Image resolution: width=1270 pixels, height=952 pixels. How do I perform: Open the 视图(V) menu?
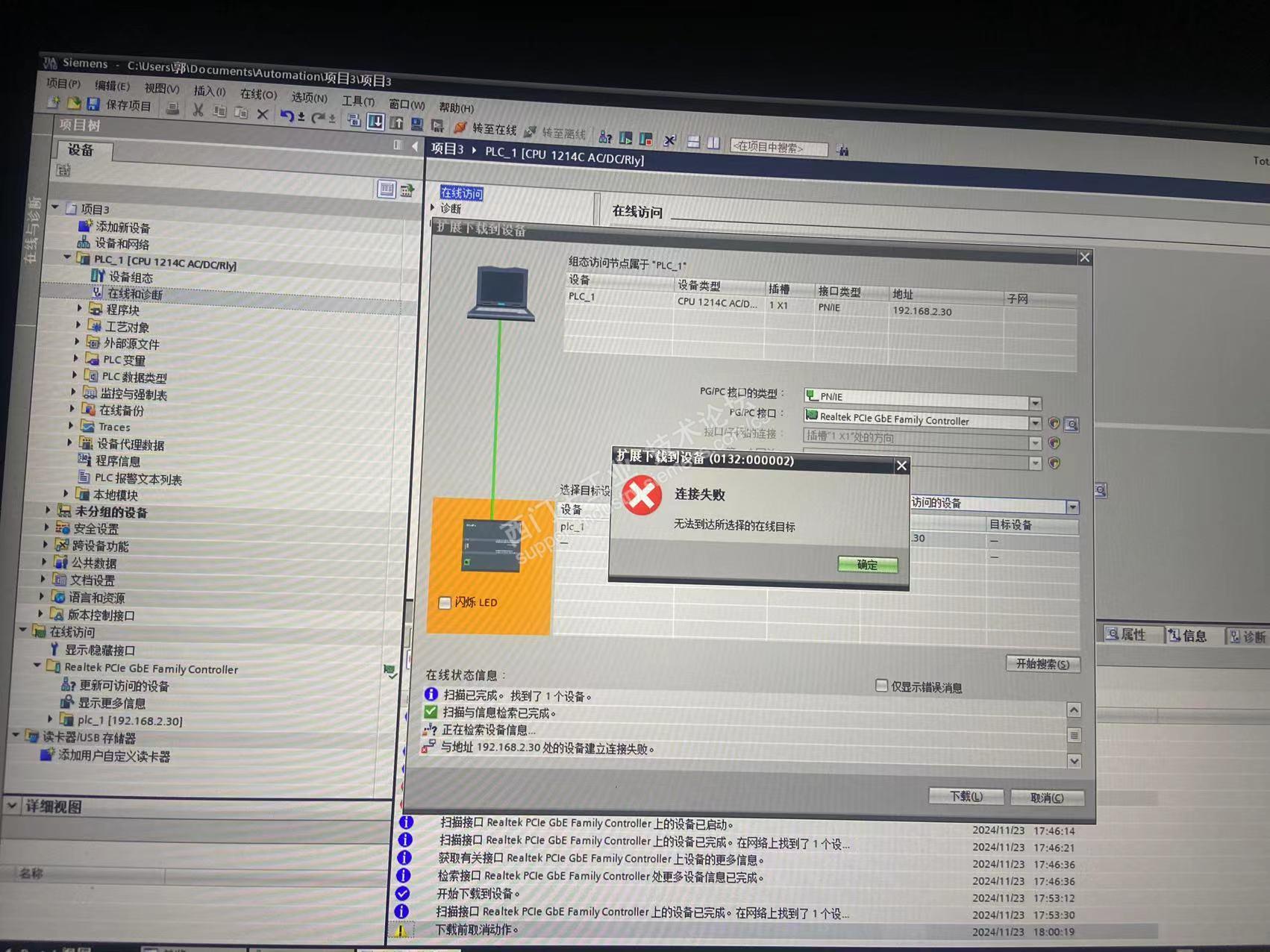(x=162, y=89)
